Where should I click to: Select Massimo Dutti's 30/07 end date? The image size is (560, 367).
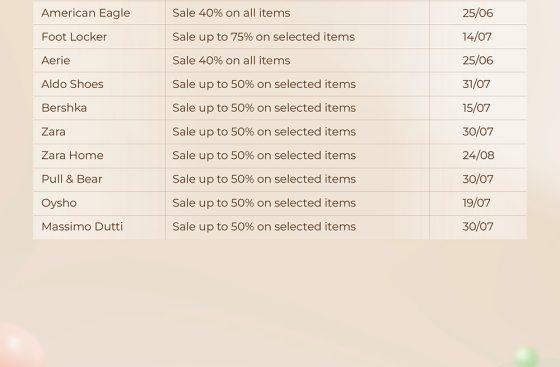[x=478, y=227]
